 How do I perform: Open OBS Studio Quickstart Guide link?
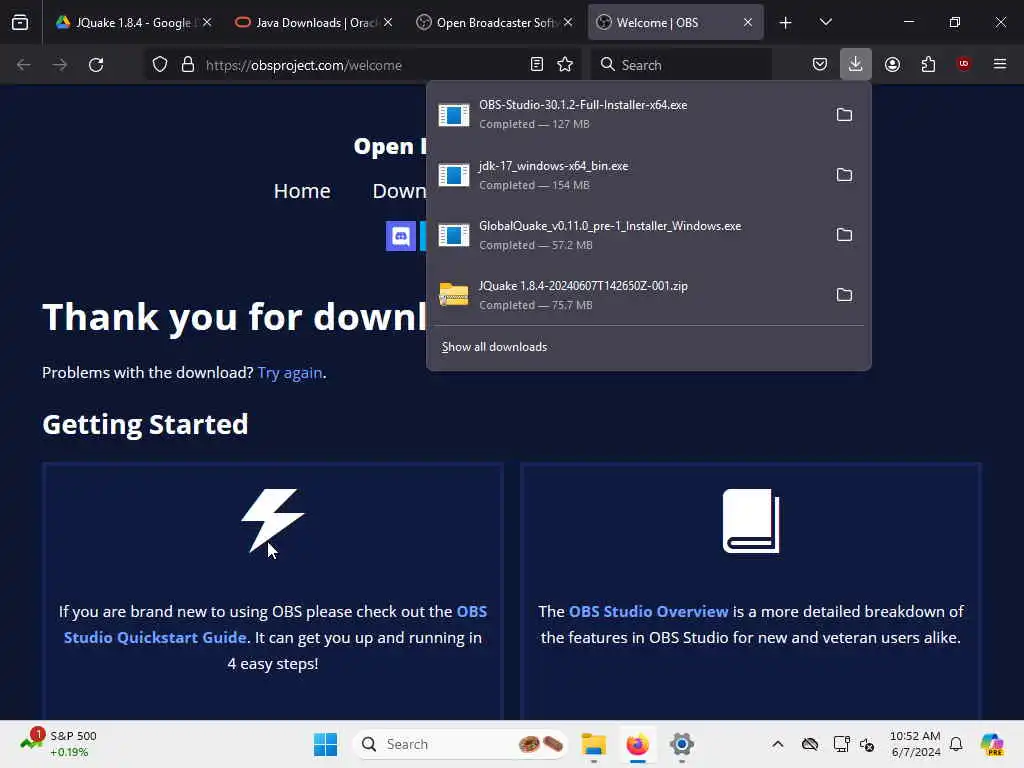pyautogui.click(x=275, y=624)
